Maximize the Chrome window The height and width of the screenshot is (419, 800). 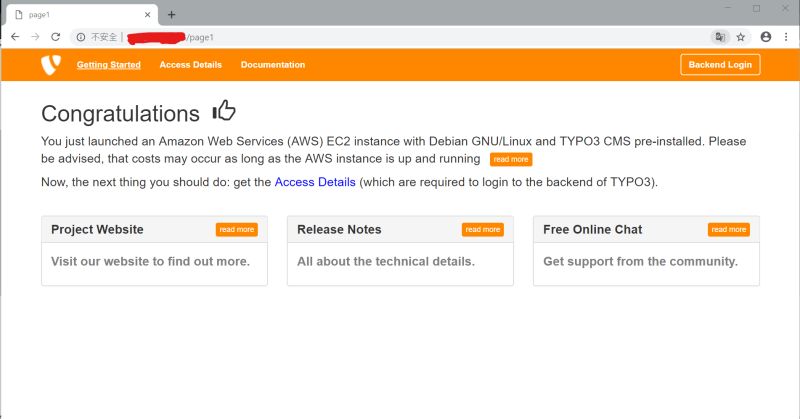[757, 8]
